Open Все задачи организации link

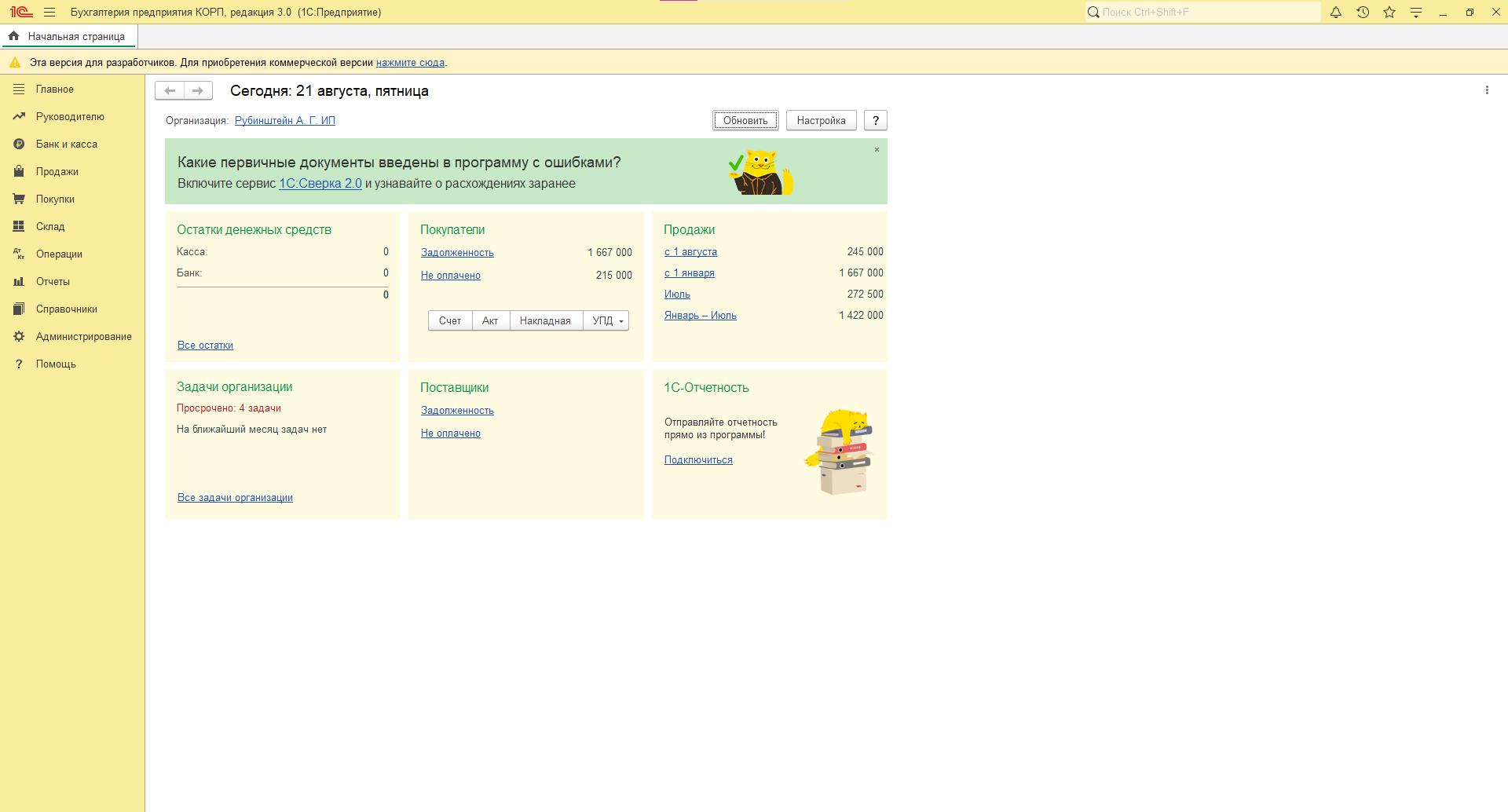pyautogui.click(x=235, y=498)
